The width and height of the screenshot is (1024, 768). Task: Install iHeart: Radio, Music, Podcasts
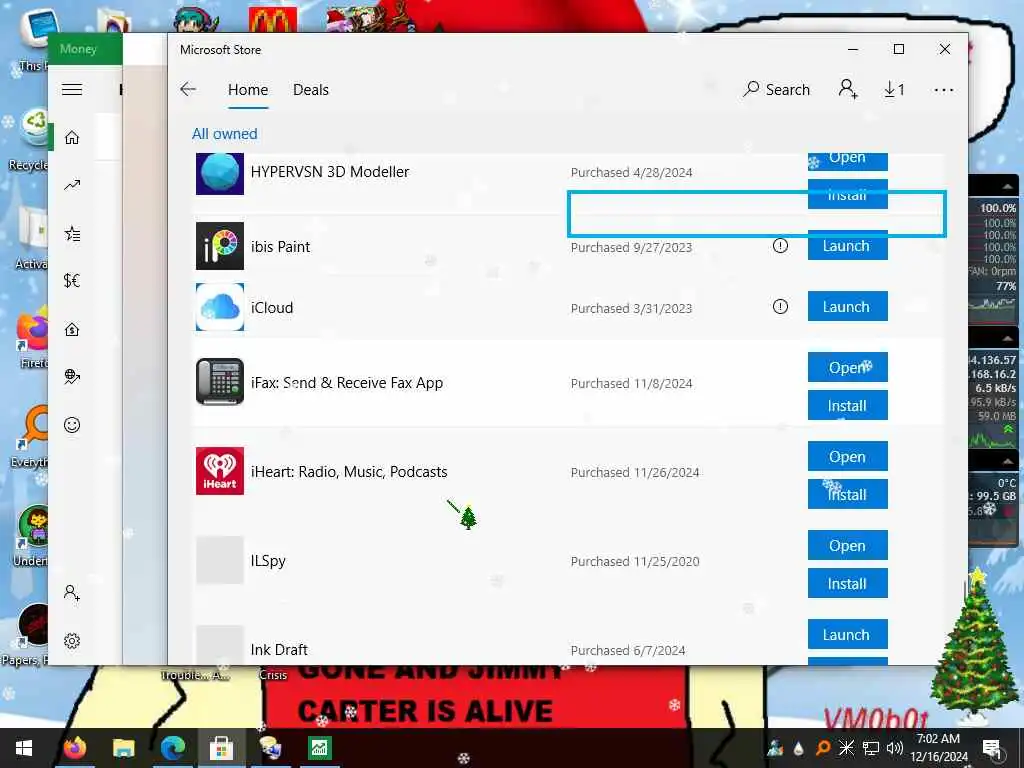coord(847,494)
